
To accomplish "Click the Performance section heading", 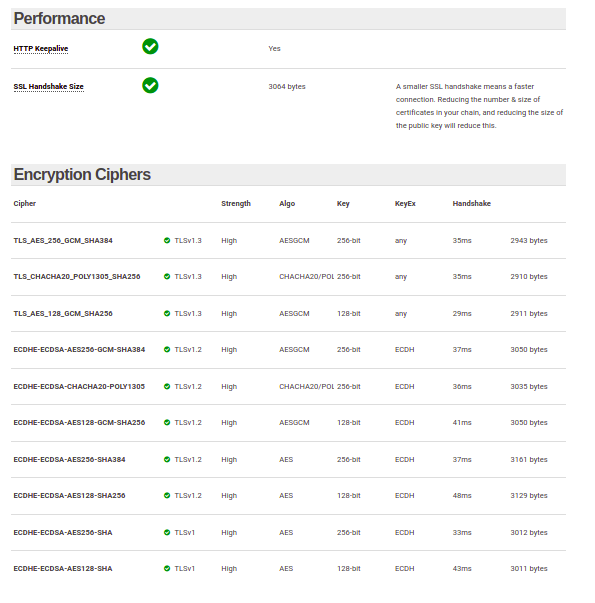I will tap(59, 18).
